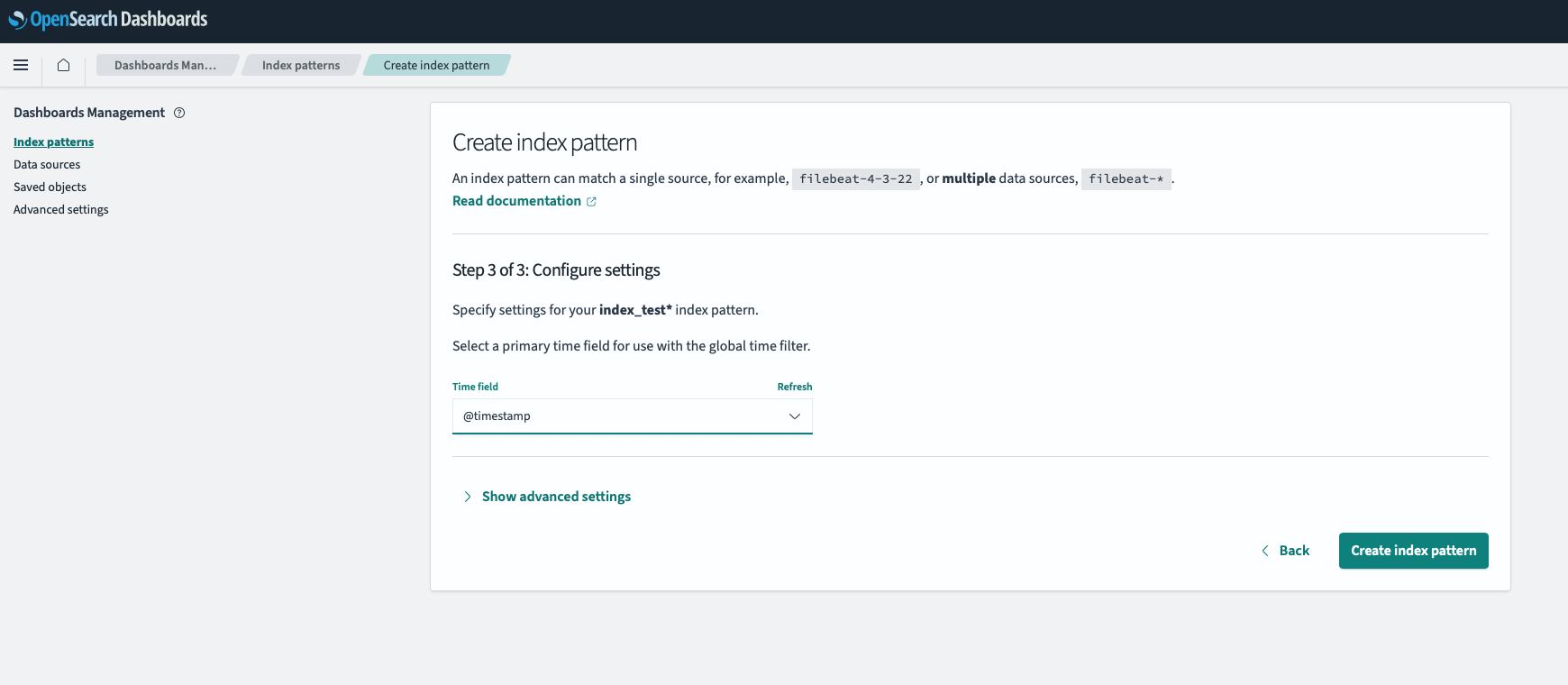This screenshot has height=685, width=1568.
Task: Click the Dashboards Management sidebar heading
Action: (x=89, y=113)
